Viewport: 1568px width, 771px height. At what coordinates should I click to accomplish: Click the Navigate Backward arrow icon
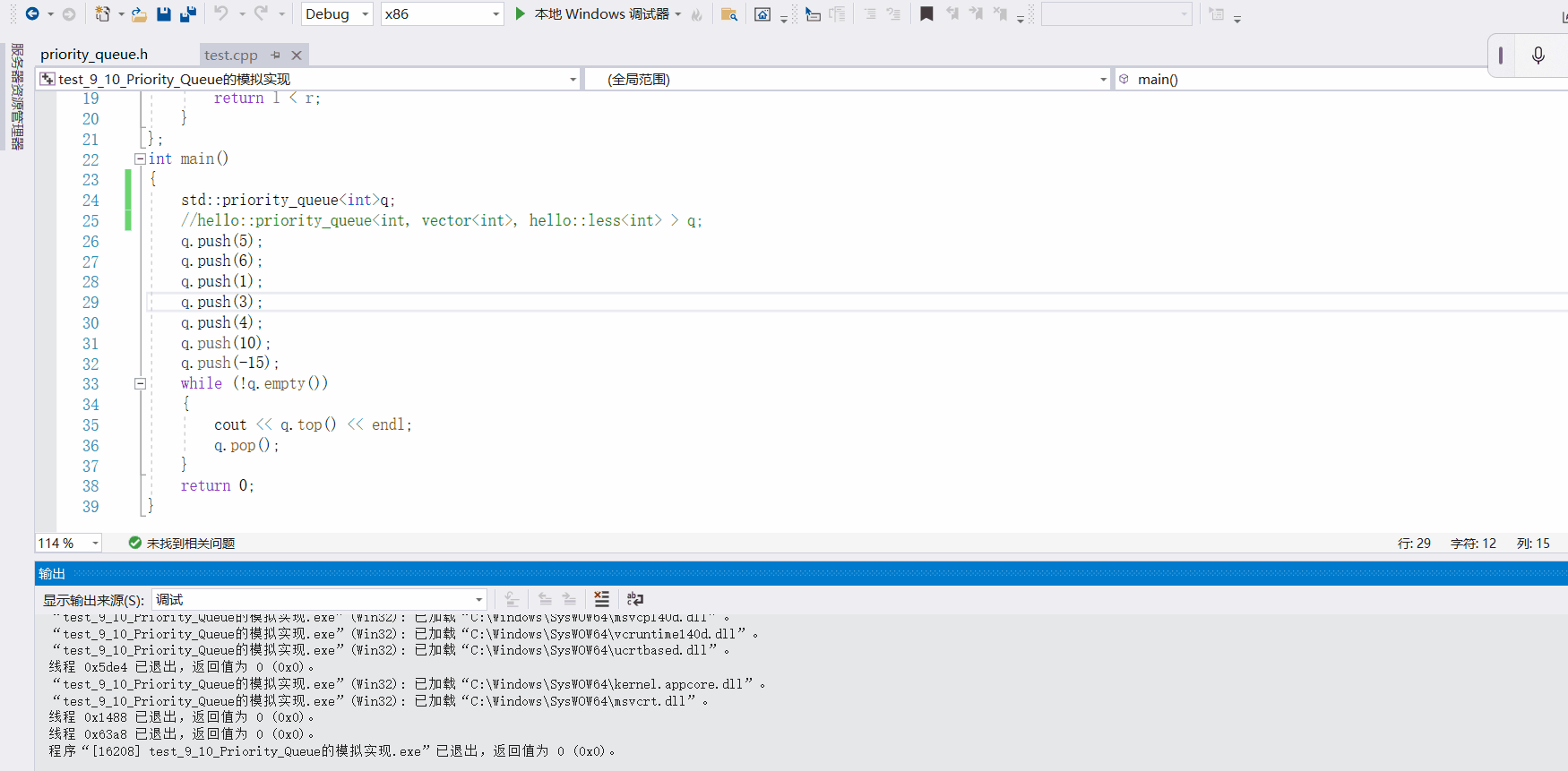click(32, 13)
